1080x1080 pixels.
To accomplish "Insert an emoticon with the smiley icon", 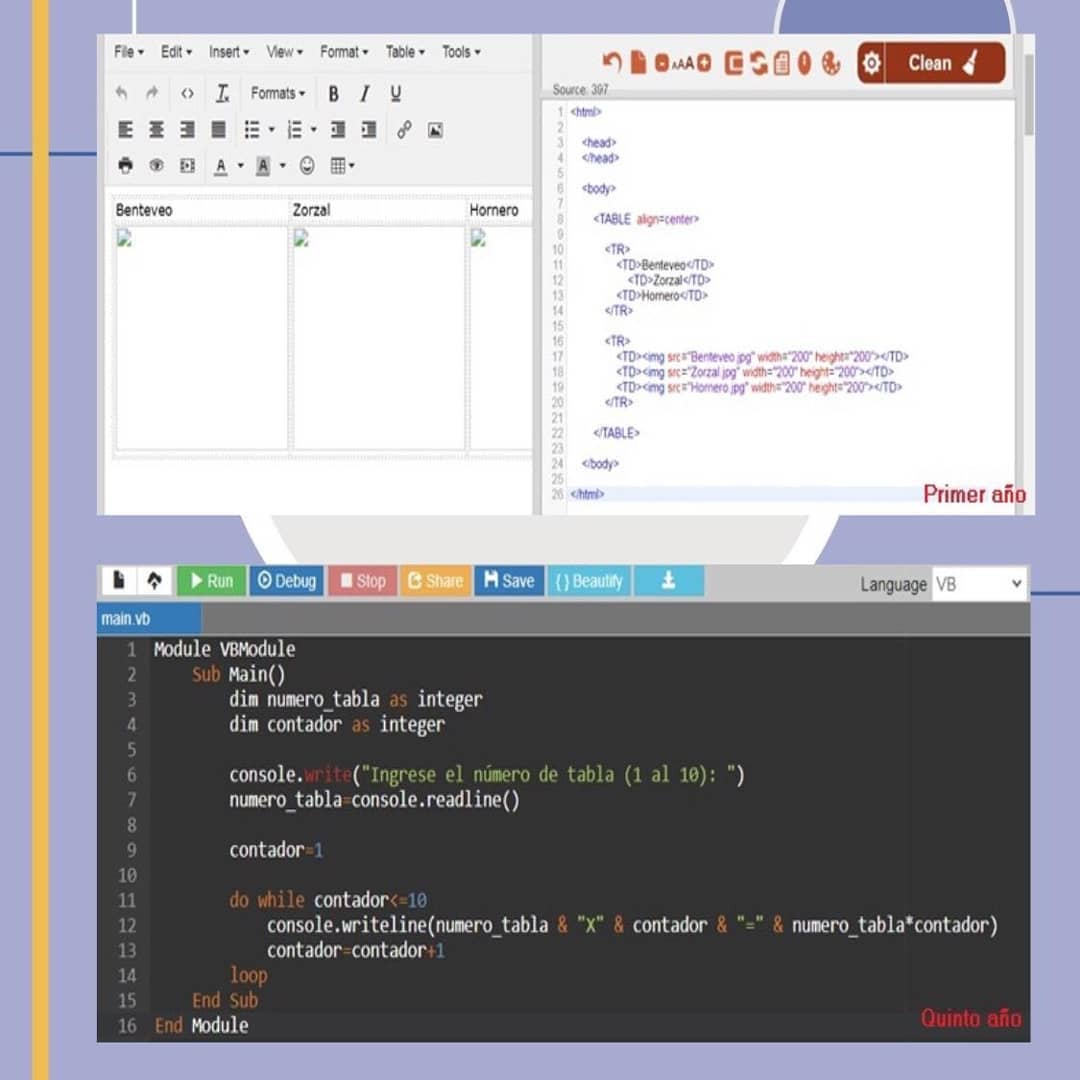I will (307, 166).
